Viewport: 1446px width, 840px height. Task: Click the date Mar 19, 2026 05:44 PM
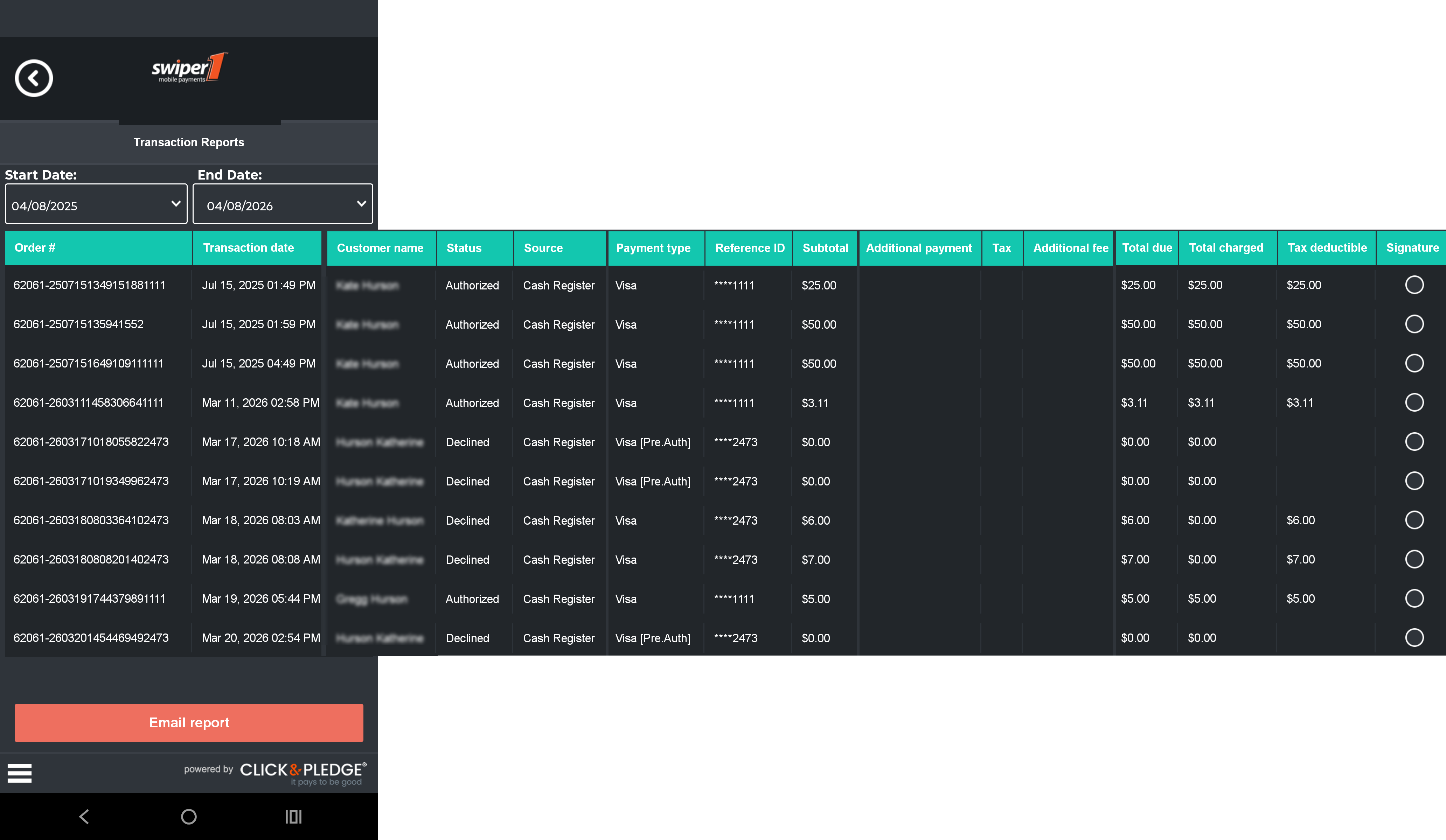(x=260, y=598)
